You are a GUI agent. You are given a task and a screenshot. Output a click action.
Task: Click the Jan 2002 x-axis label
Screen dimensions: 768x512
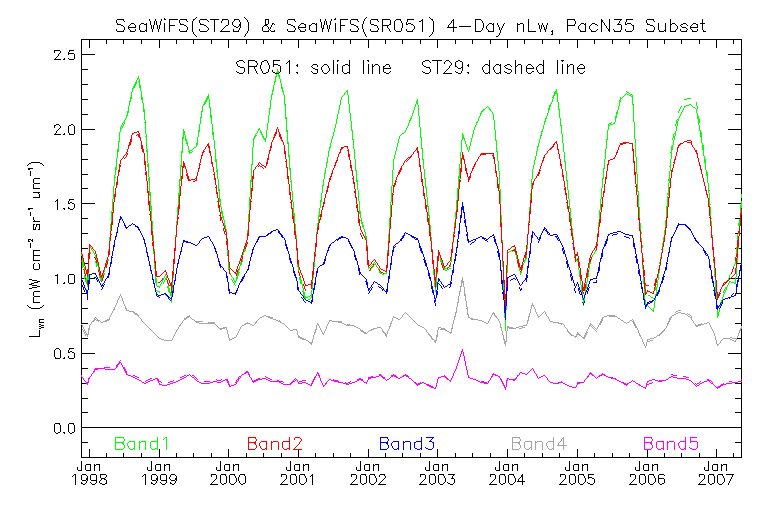(x=368, y=473)
